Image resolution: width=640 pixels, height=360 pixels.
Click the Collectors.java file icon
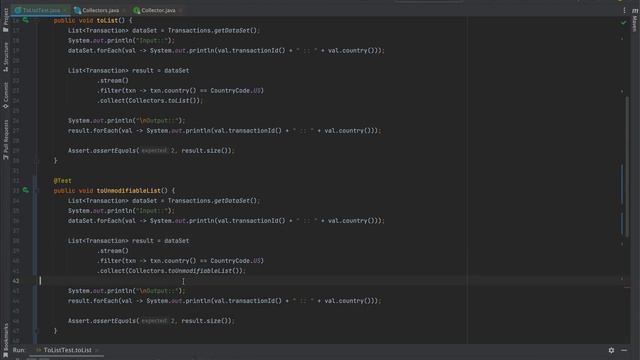pos(78,10)
